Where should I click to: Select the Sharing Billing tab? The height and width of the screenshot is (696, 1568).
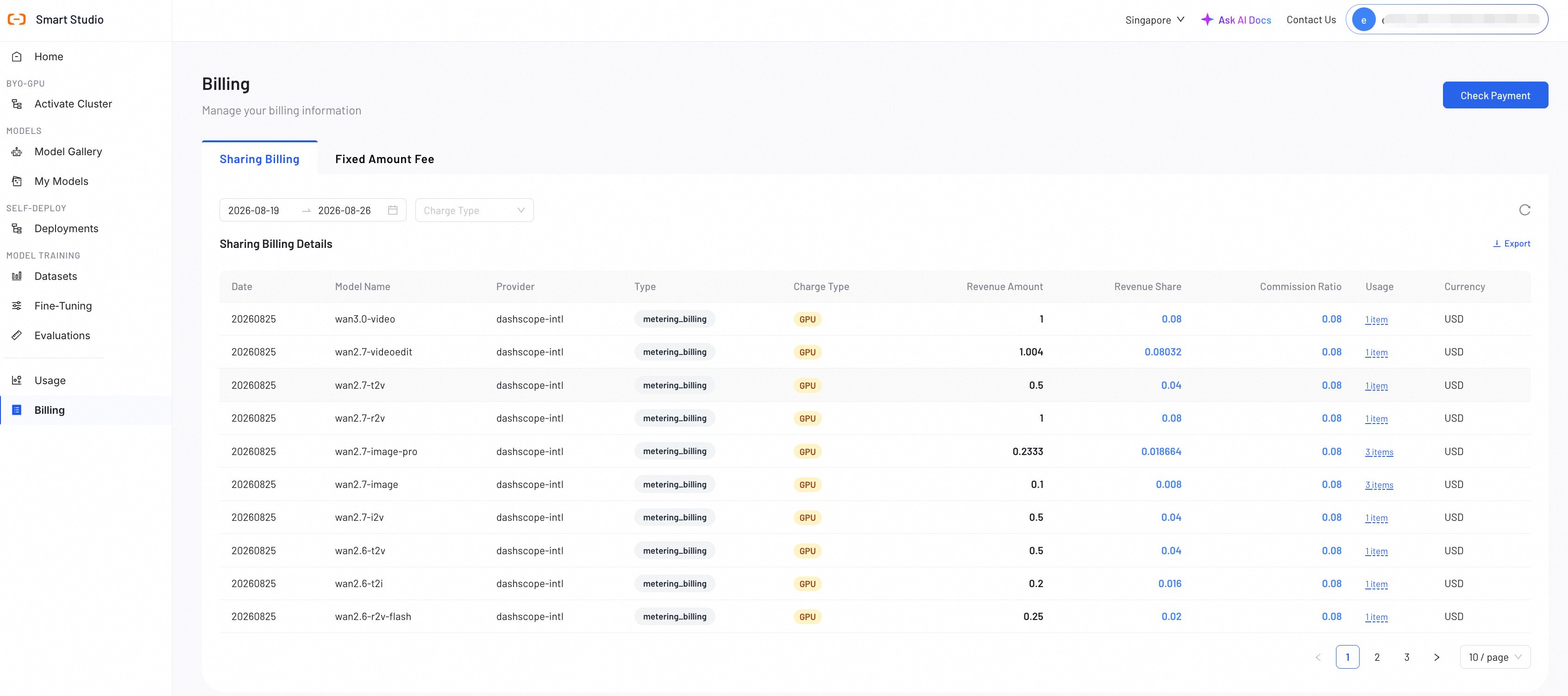click(259, 159)
